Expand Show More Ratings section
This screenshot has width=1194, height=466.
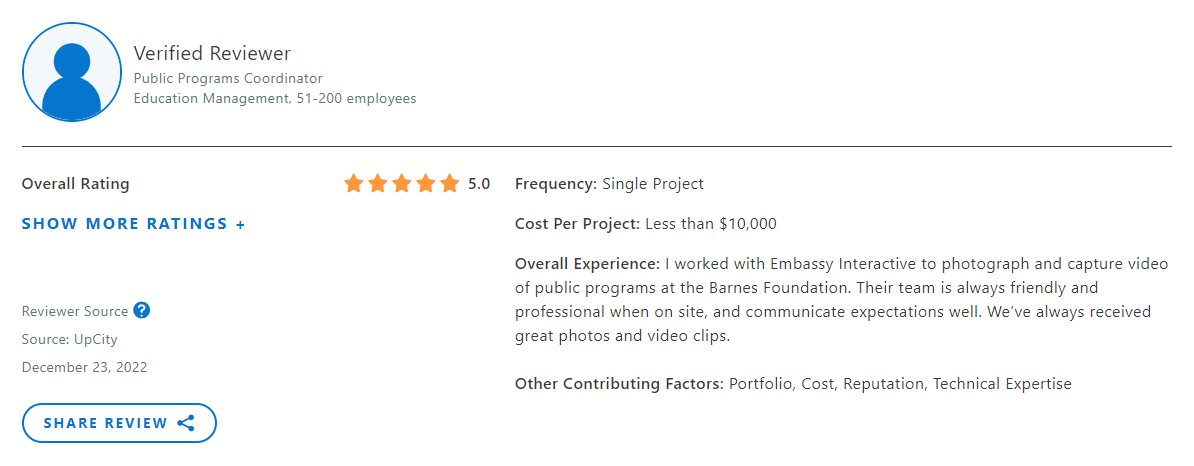click(133, 224)
